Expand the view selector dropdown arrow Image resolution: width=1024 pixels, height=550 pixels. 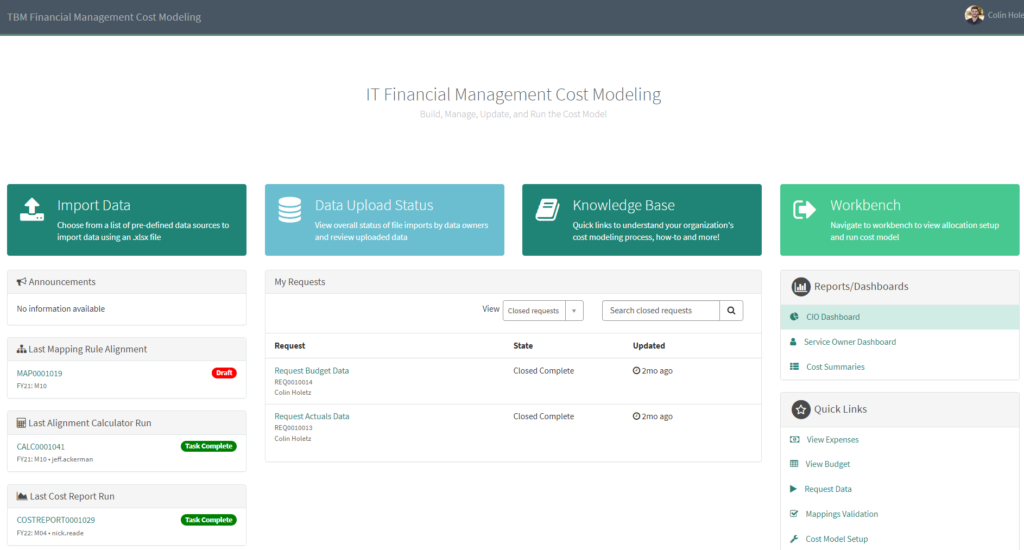tap(575, 311)
